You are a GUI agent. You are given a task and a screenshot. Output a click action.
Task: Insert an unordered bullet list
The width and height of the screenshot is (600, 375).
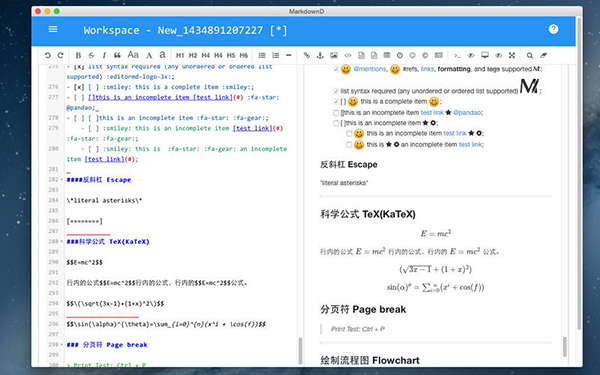tap(262, 55)
